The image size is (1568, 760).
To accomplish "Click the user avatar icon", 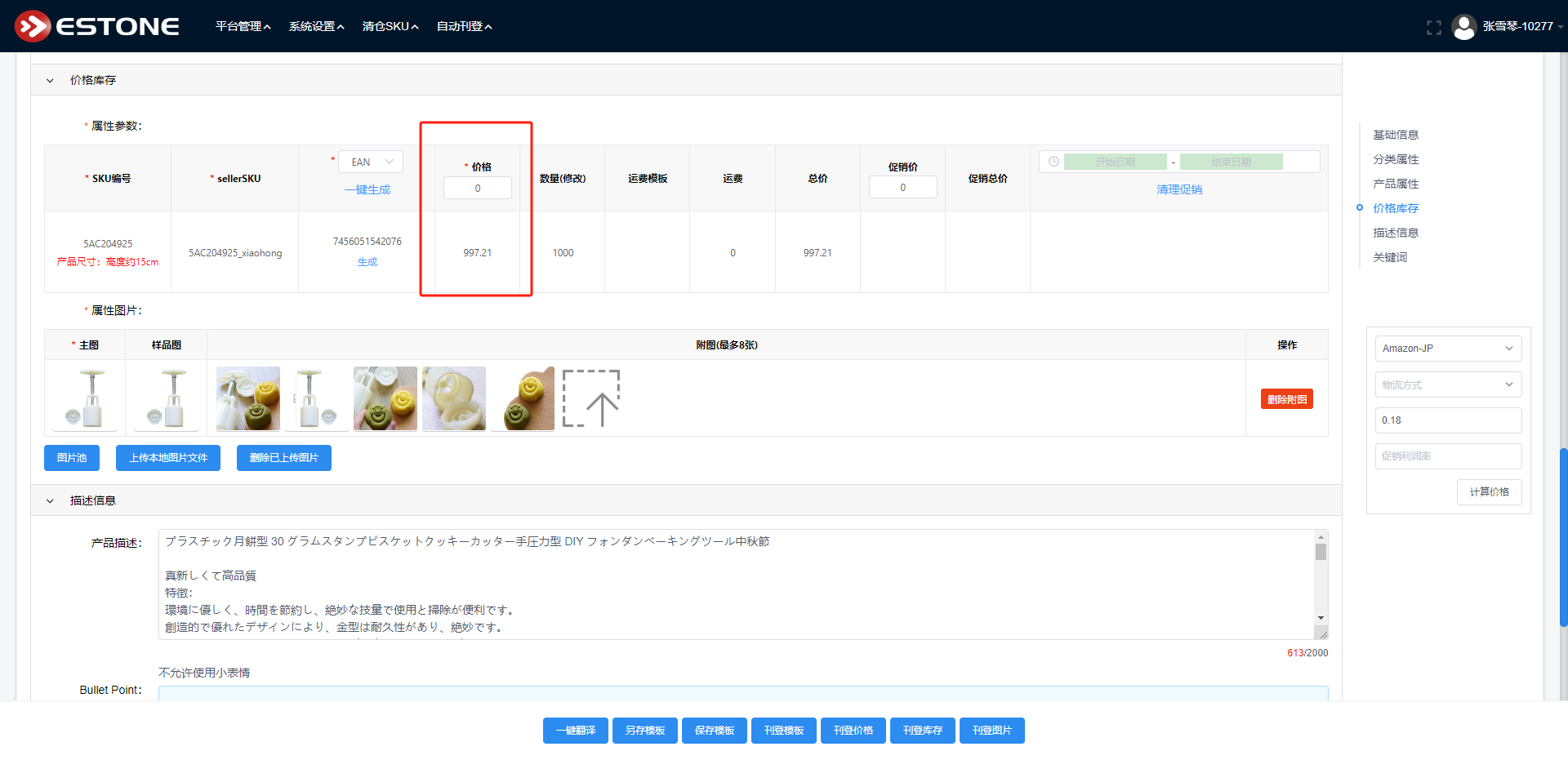I will click(x=1463, y=27).
